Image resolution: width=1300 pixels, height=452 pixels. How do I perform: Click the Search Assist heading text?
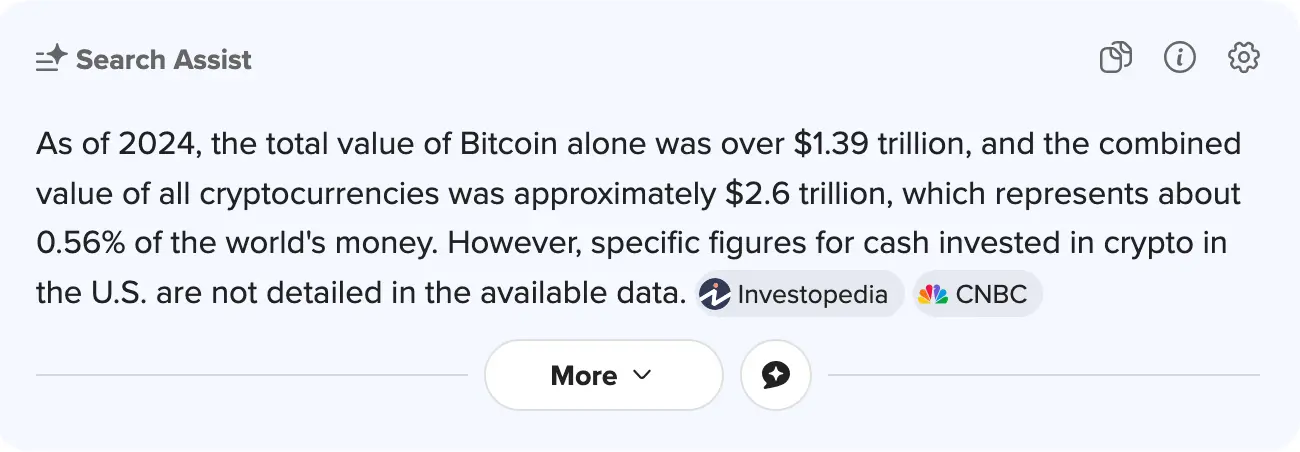click(x=164, y=60)
